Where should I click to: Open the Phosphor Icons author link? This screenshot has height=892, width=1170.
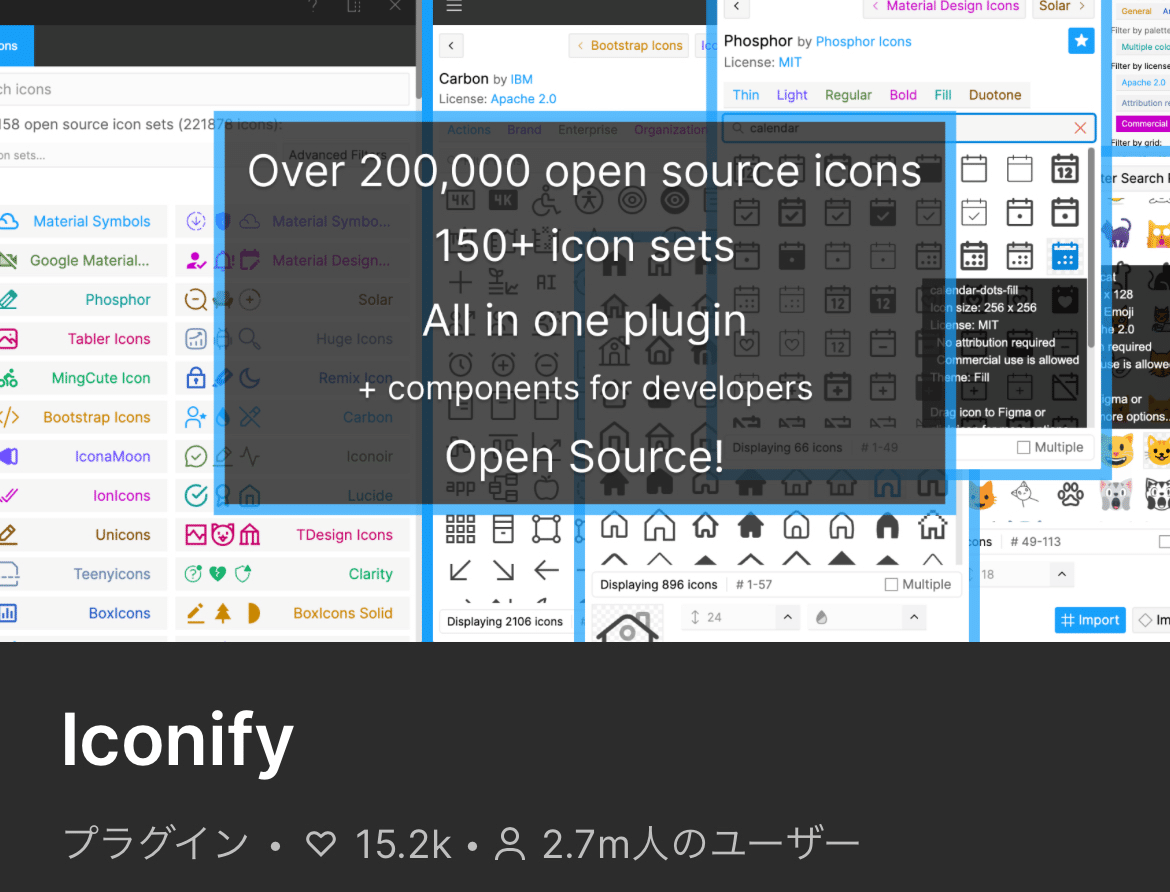(x=863, y=42)
